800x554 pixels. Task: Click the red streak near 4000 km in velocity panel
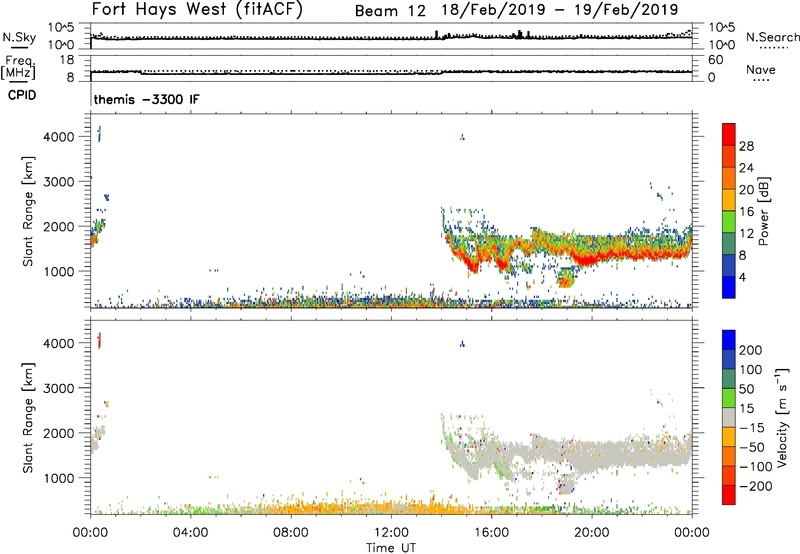99,340
